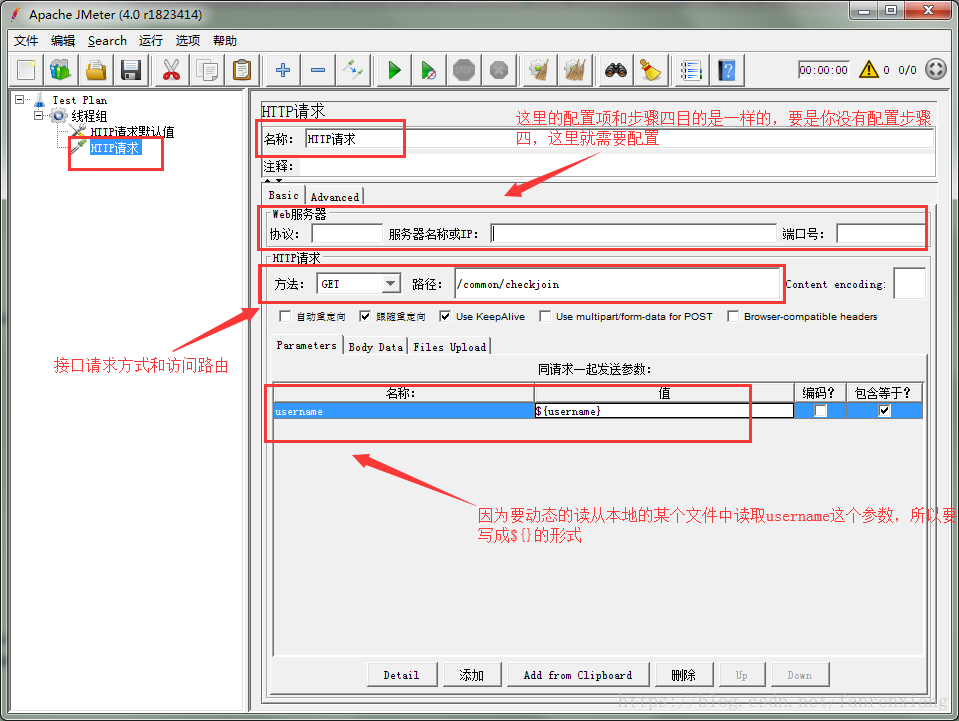
Task: Click the 名称 input field
Action: click(x=619, y=139)
